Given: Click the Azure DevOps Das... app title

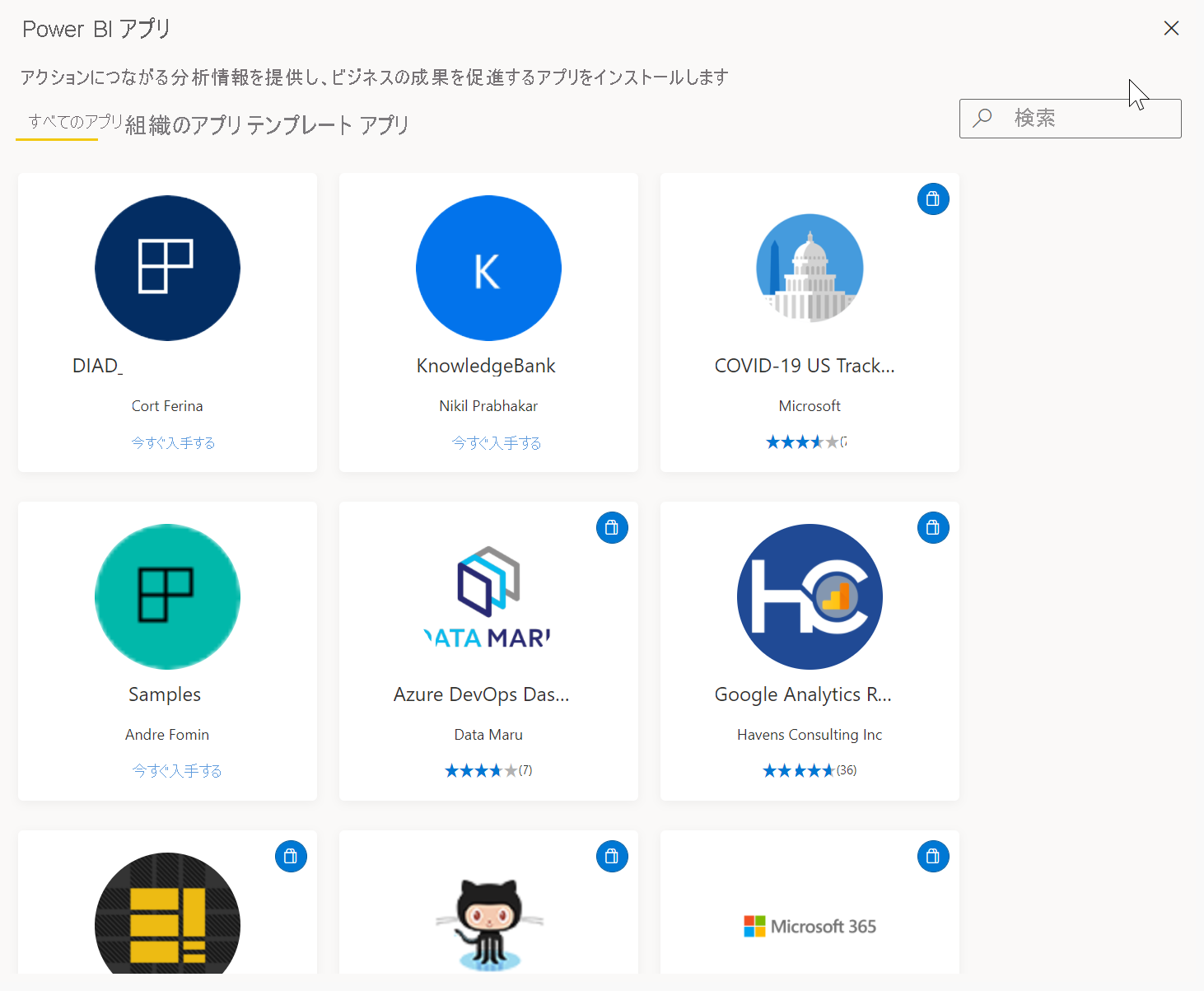Looking at the screenshot, I should [x=482, y=694].
